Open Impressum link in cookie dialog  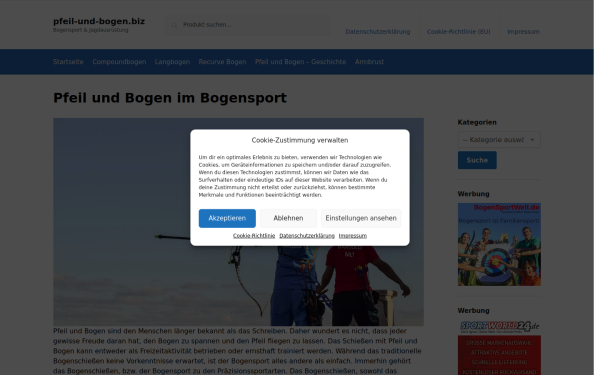pyautogui.click(x=352, y=236)
